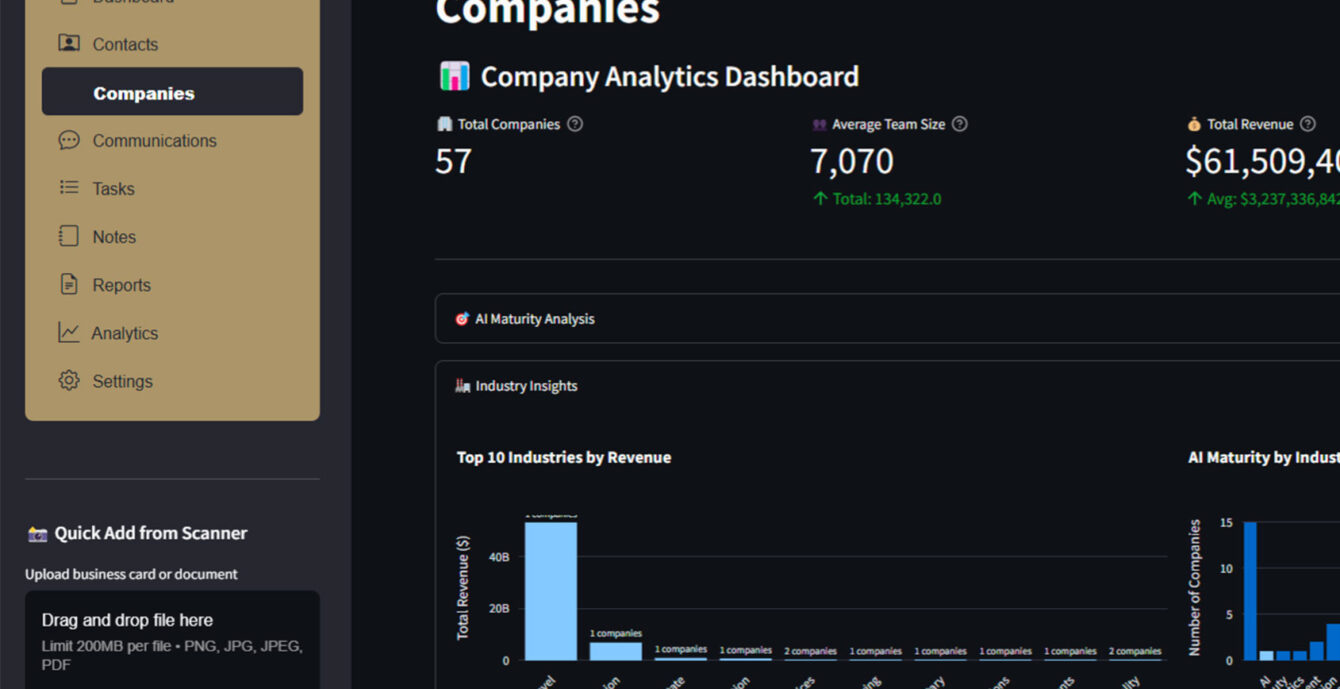Viewport: 1340px width, 689px height.
Task: Click the Analytics line chart icon
Action: [69, 333]
